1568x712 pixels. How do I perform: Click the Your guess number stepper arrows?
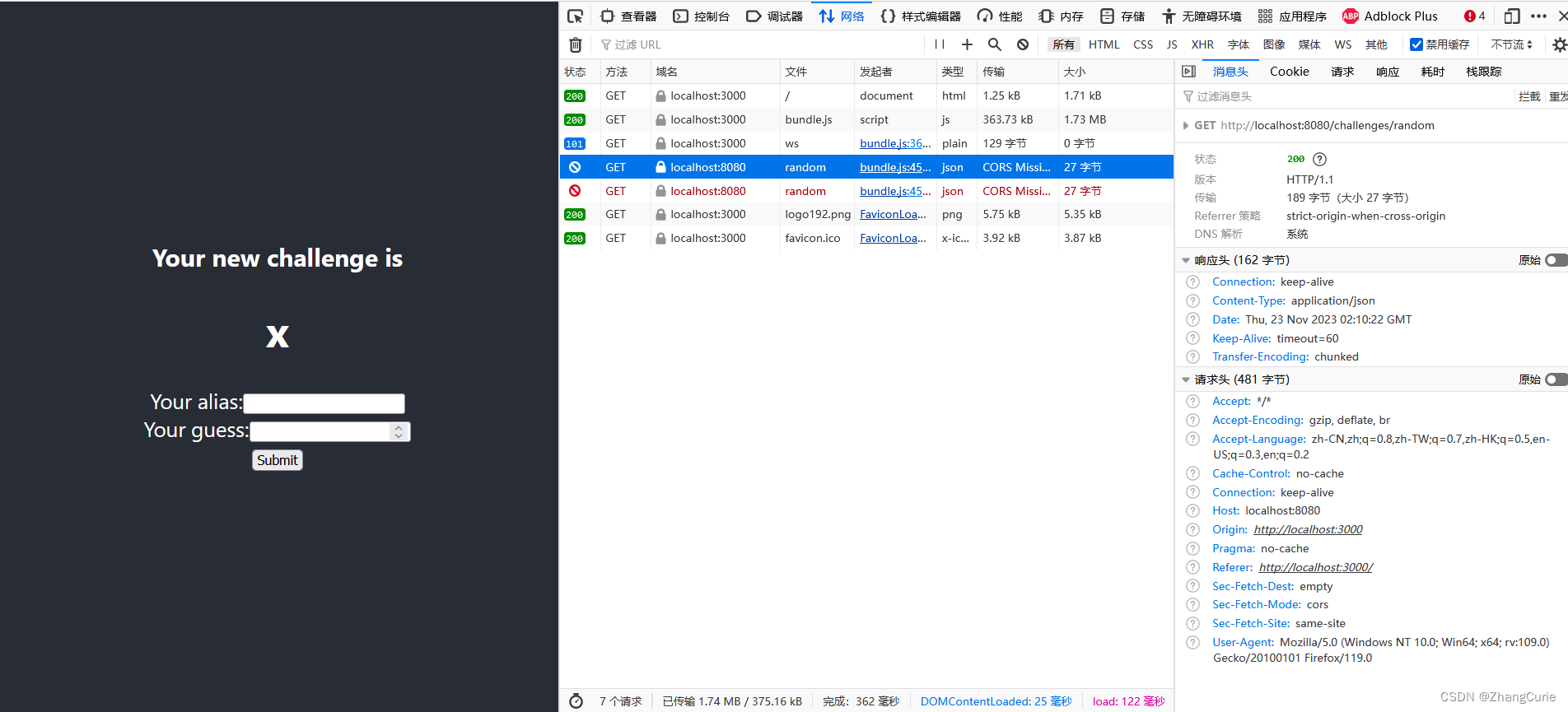pos(399,431)
